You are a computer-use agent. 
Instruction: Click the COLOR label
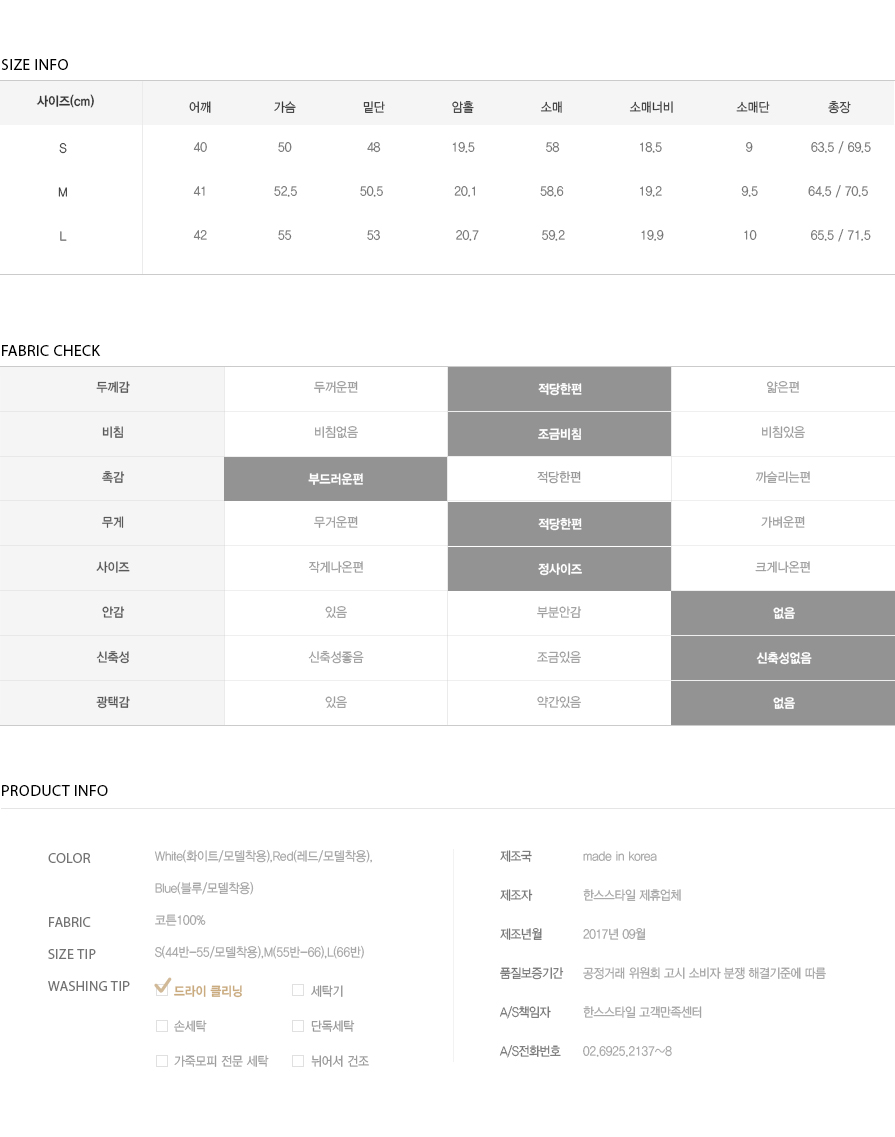point(69,858)
